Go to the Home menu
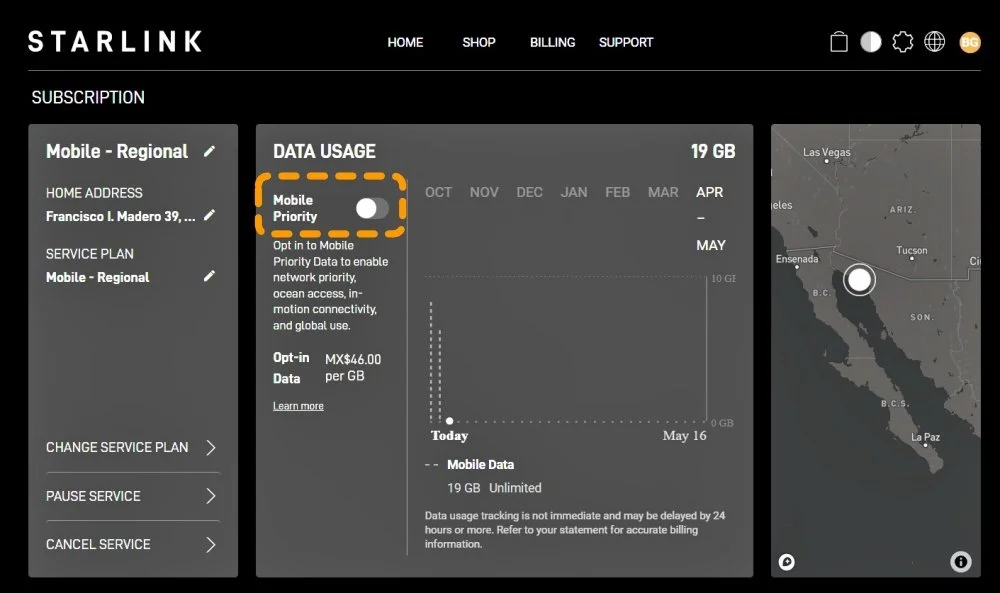The image size is (1000, 593). (x=405, y=42)
